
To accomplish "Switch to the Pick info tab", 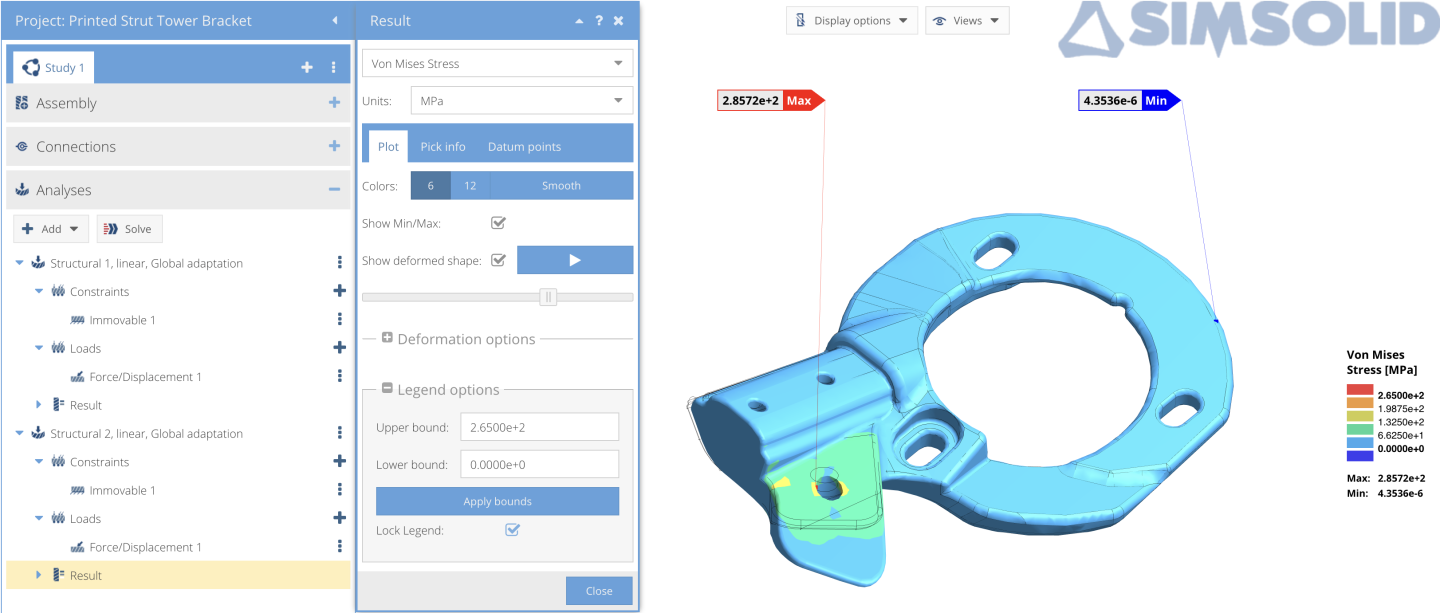I will [442, 147].
